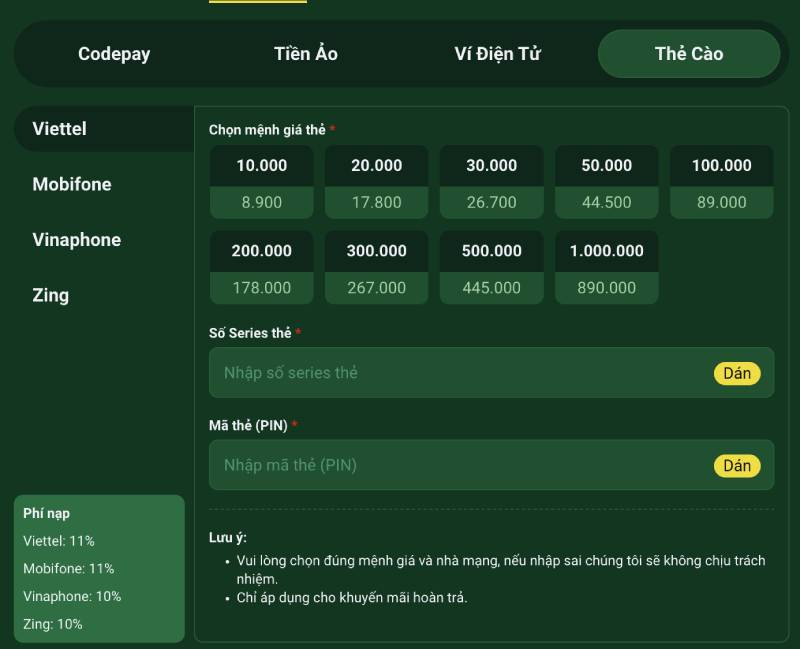The image size is (800, 649).
Task: Select the Mobifone provider
Action: click(x=72, y=184)
